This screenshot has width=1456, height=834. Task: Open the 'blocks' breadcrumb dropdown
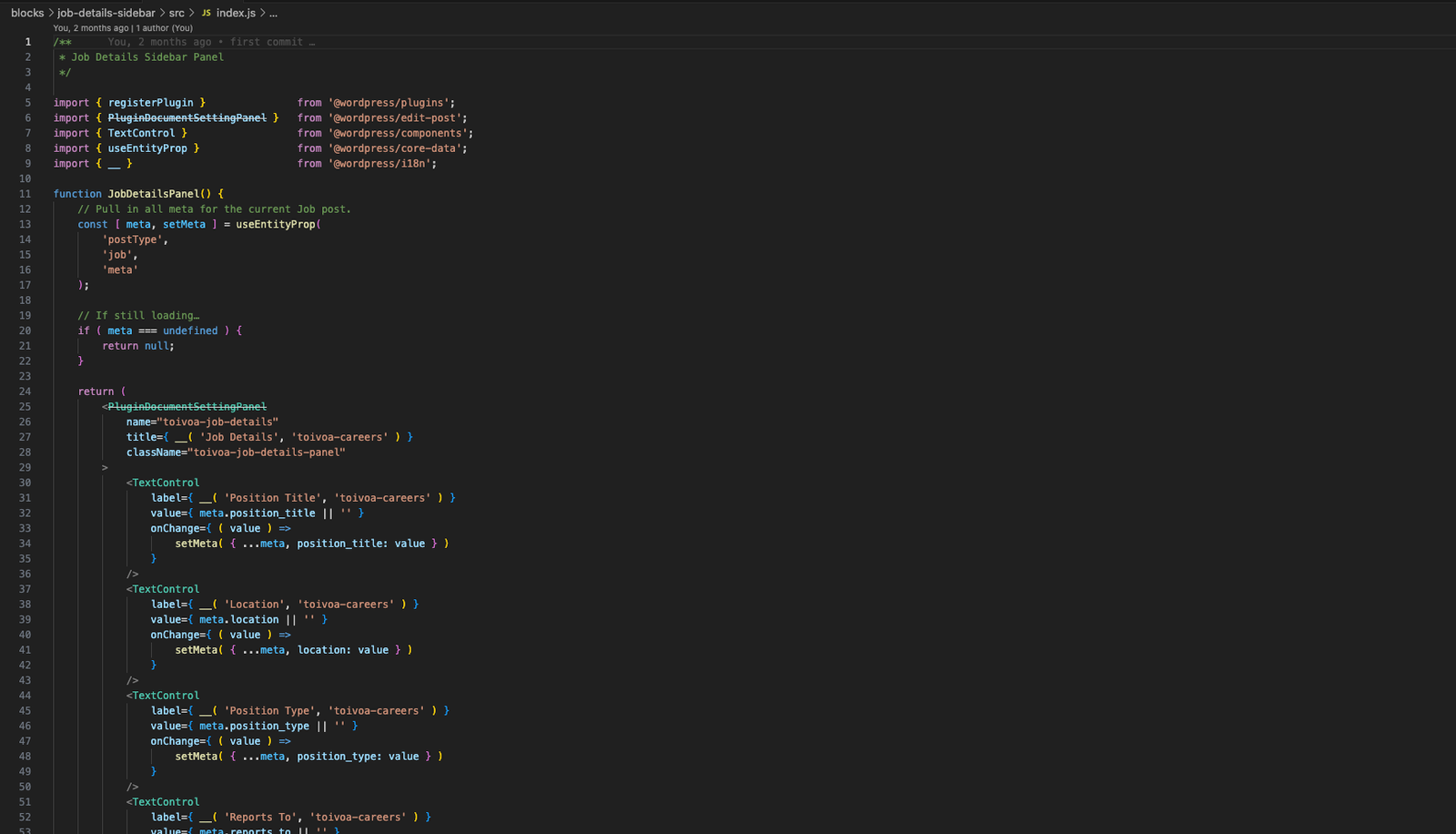click(27, 13)
